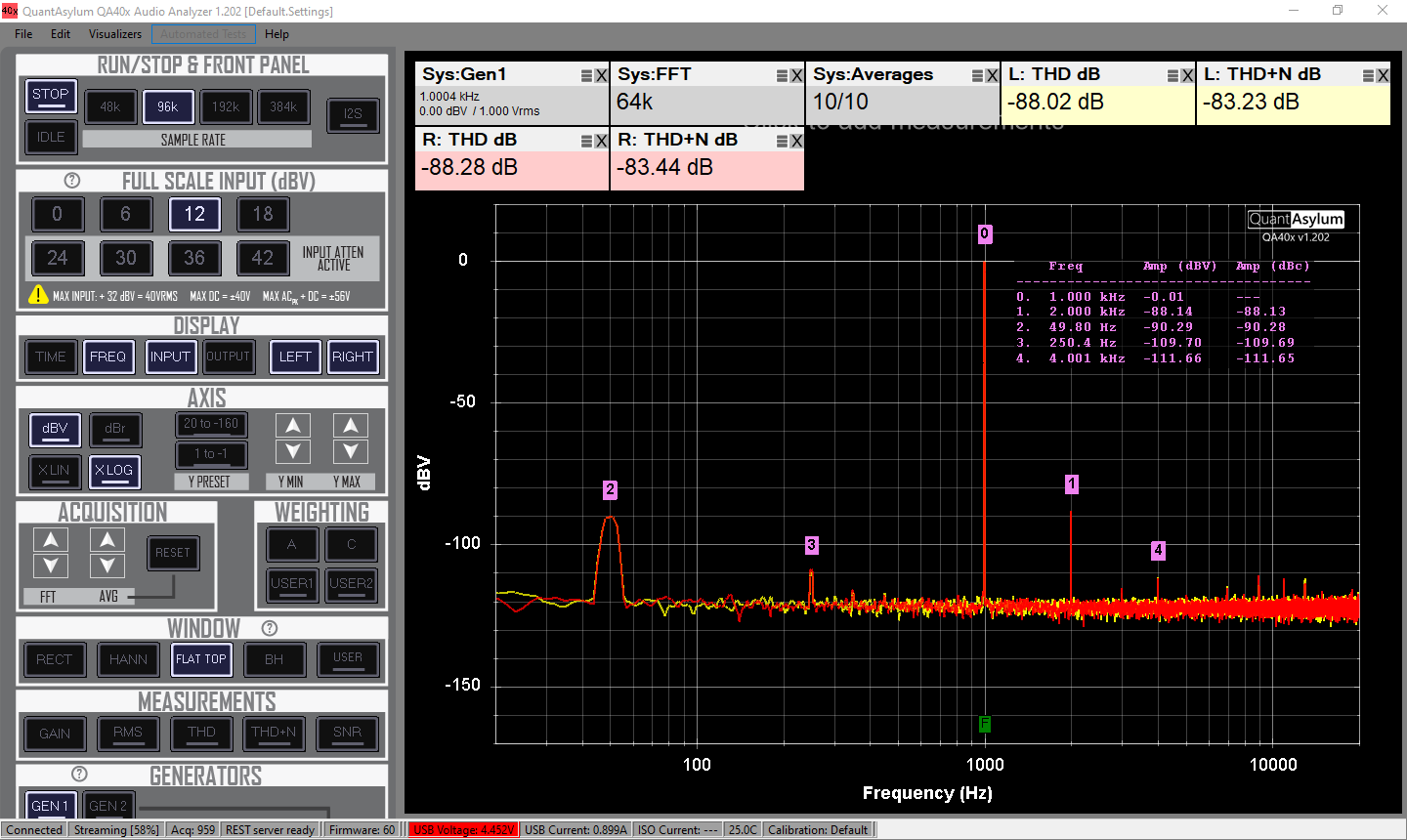Image resolution: width=1407 pixels, height=840 pixels.
Task: Click help icon beside Full Scale Input
Action: point(71,181)
